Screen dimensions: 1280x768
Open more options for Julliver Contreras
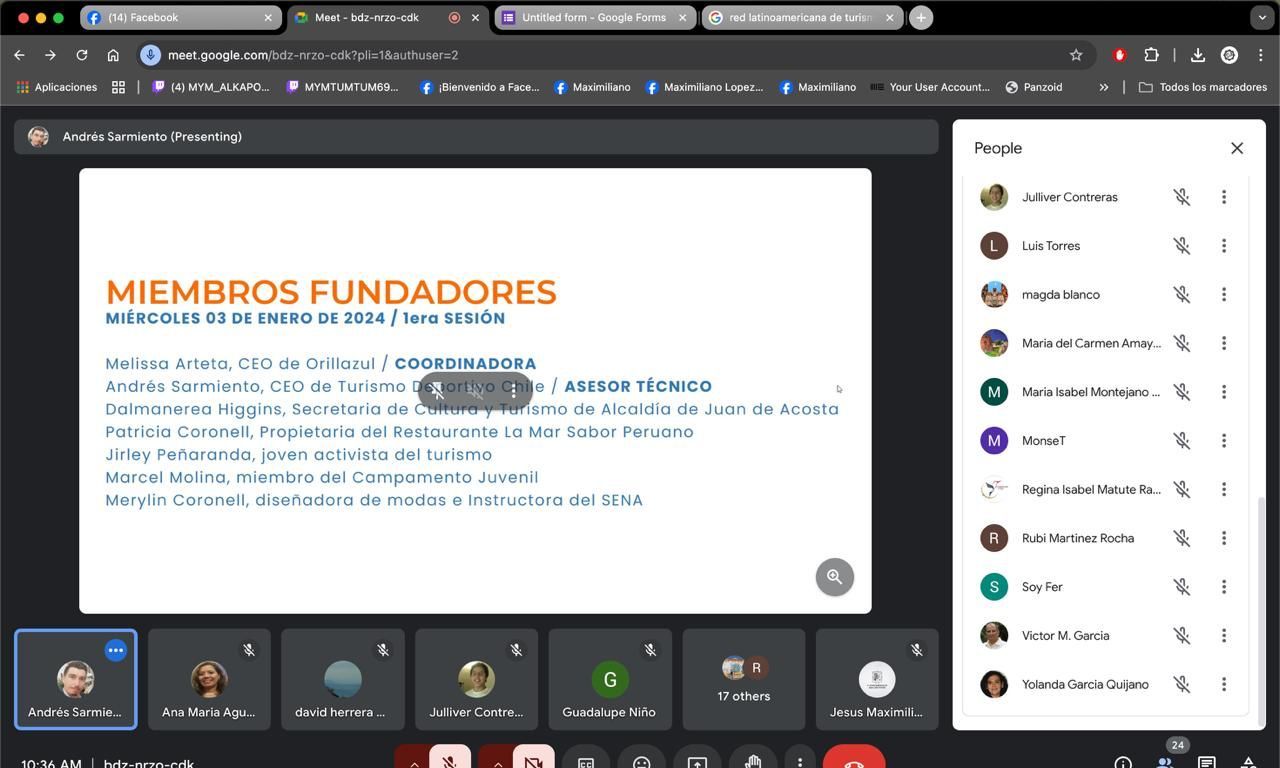point(1223,197)
